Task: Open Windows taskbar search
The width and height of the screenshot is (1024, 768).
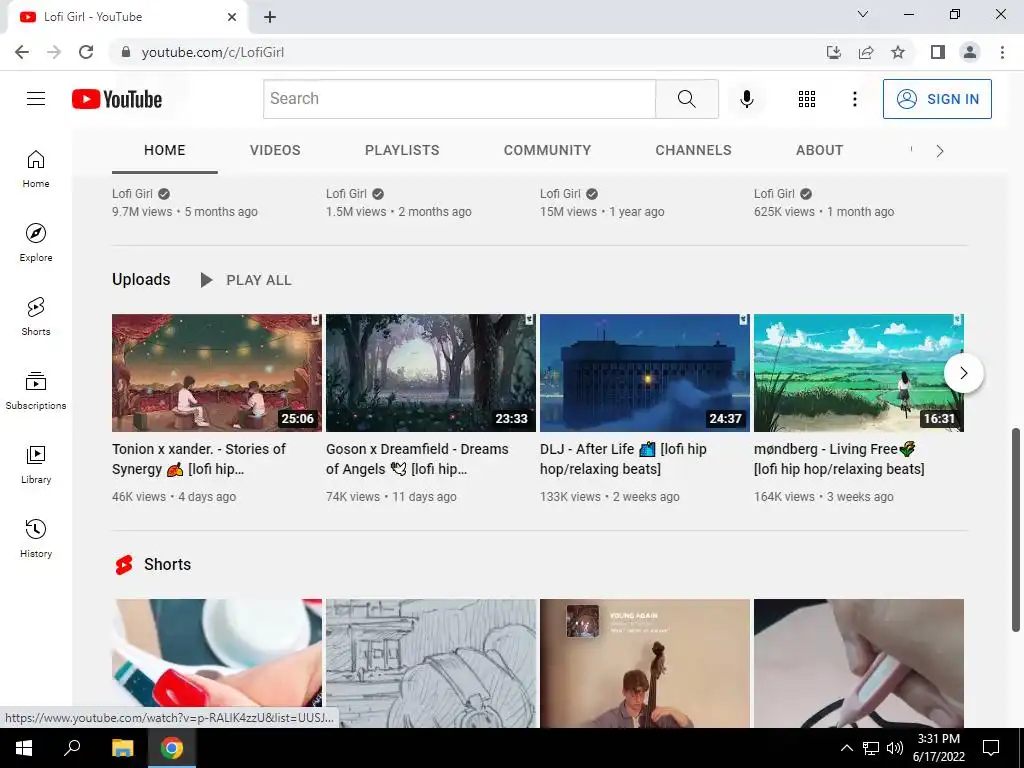Action: tap(72, 748)
